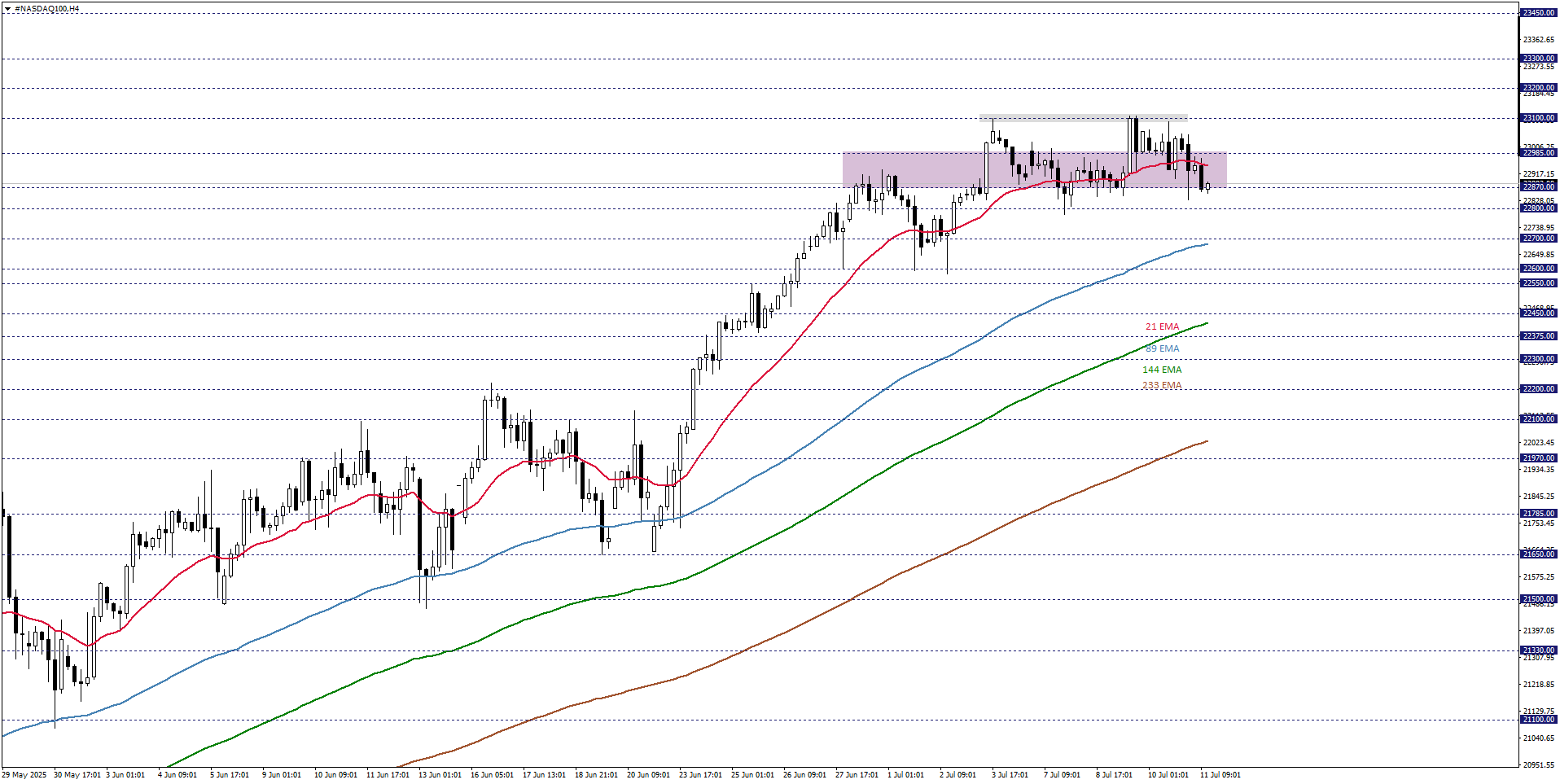Click the 10 Jul 01:01 time label
This screenshot has height=784, width=1560.
tap(1168, 775)
